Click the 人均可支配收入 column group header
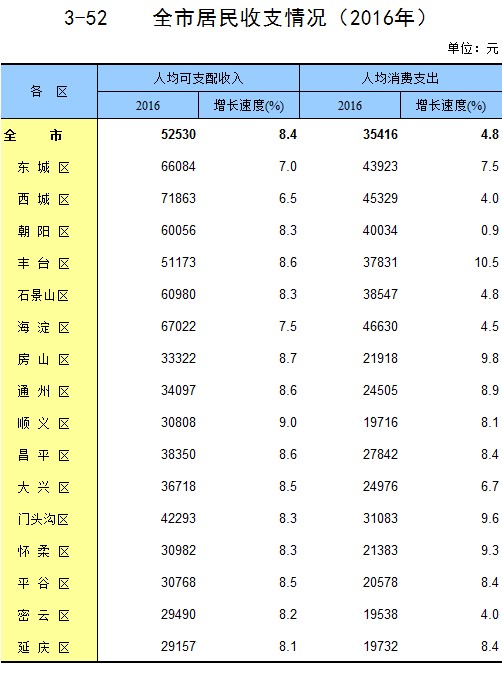 [x=198, y=78]
